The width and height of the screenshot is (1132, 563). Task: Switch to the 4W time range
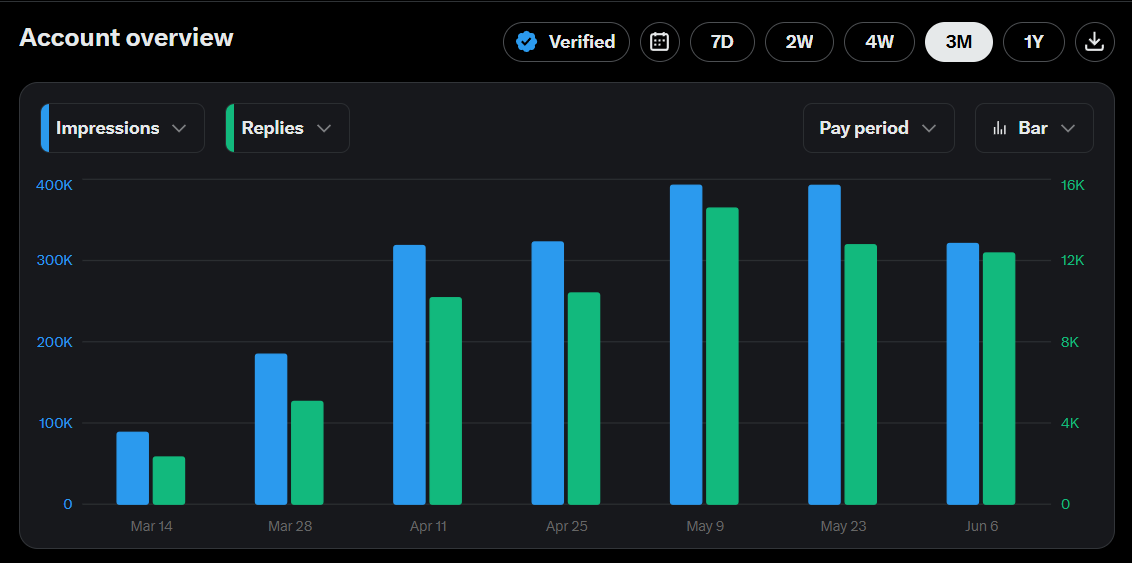pyautogui.click(x=879, y=42)
